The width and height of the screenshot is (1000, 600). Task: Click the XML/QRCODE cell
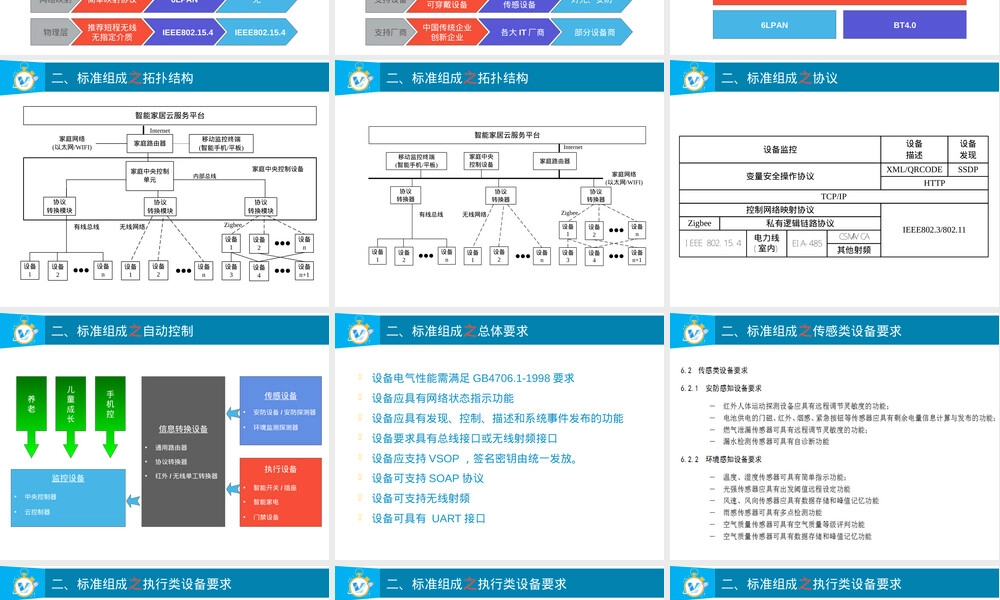[x=914, y=170]
